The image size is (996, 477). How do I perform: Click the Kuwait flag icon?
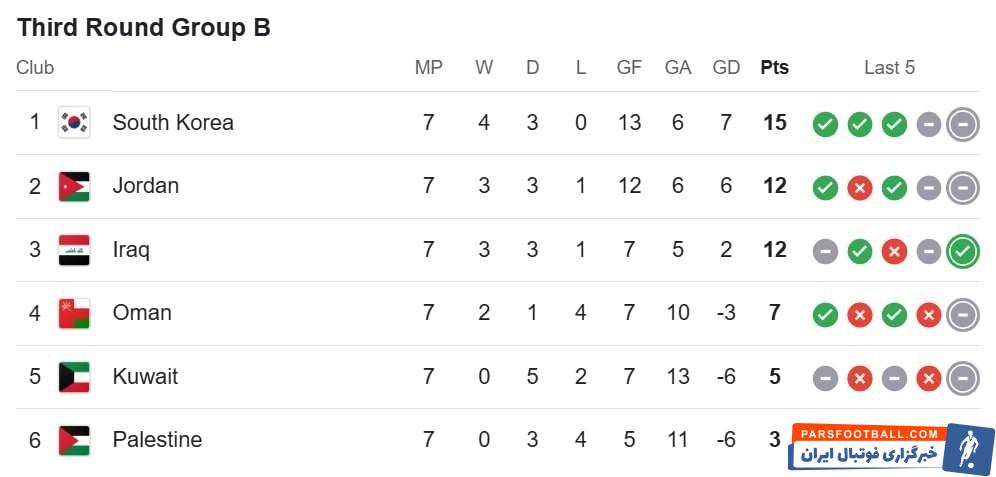pyautogui.click(x=74, y=377)
